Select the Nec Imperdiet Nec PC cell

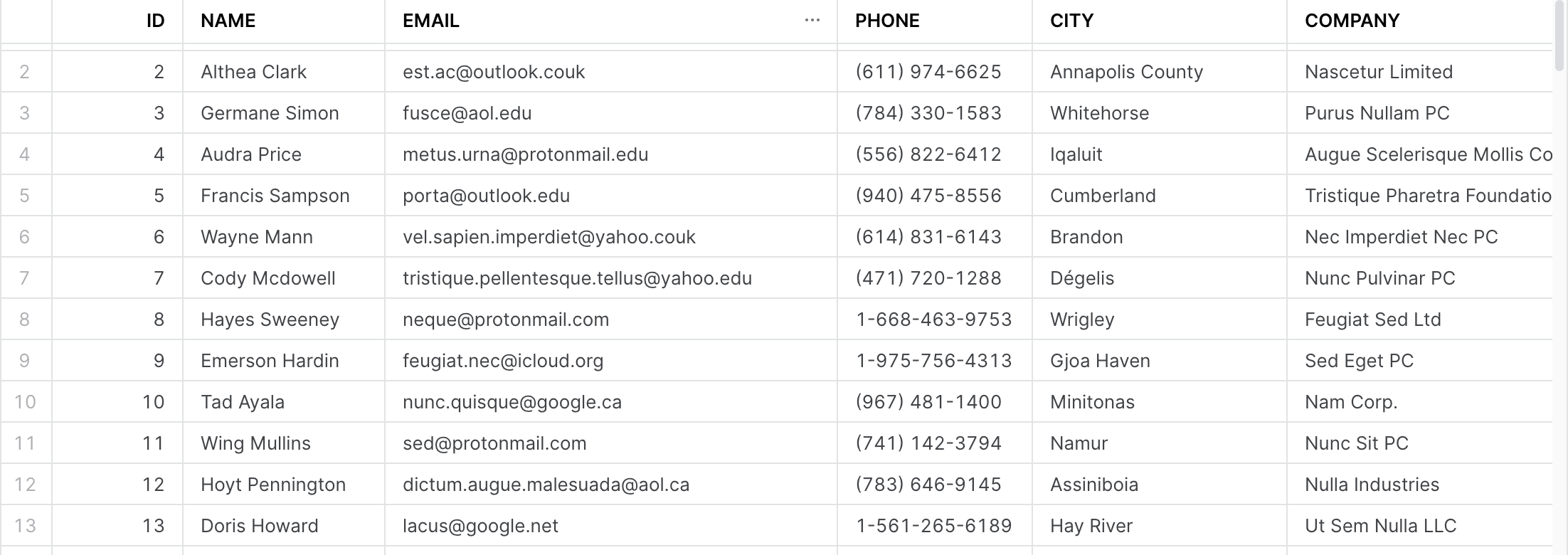coord(1420,237)
